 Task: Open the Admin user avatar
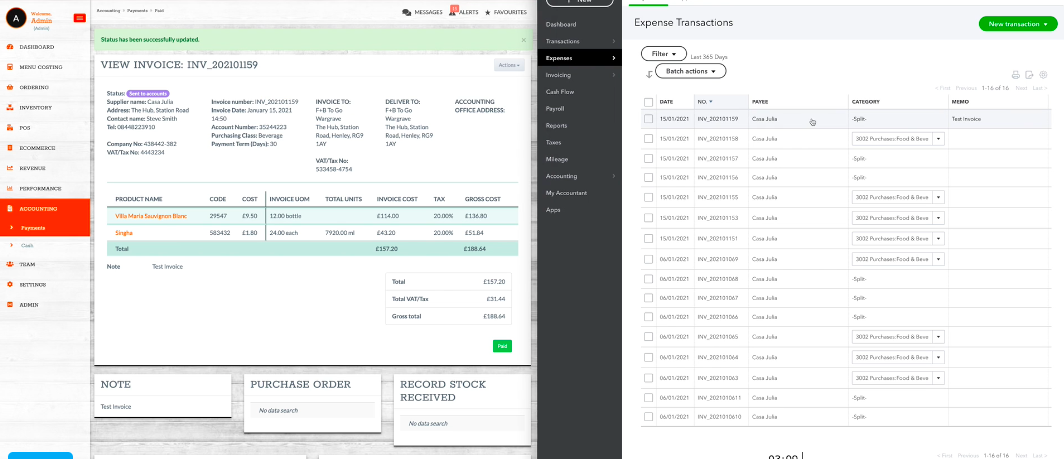[16, 18]
